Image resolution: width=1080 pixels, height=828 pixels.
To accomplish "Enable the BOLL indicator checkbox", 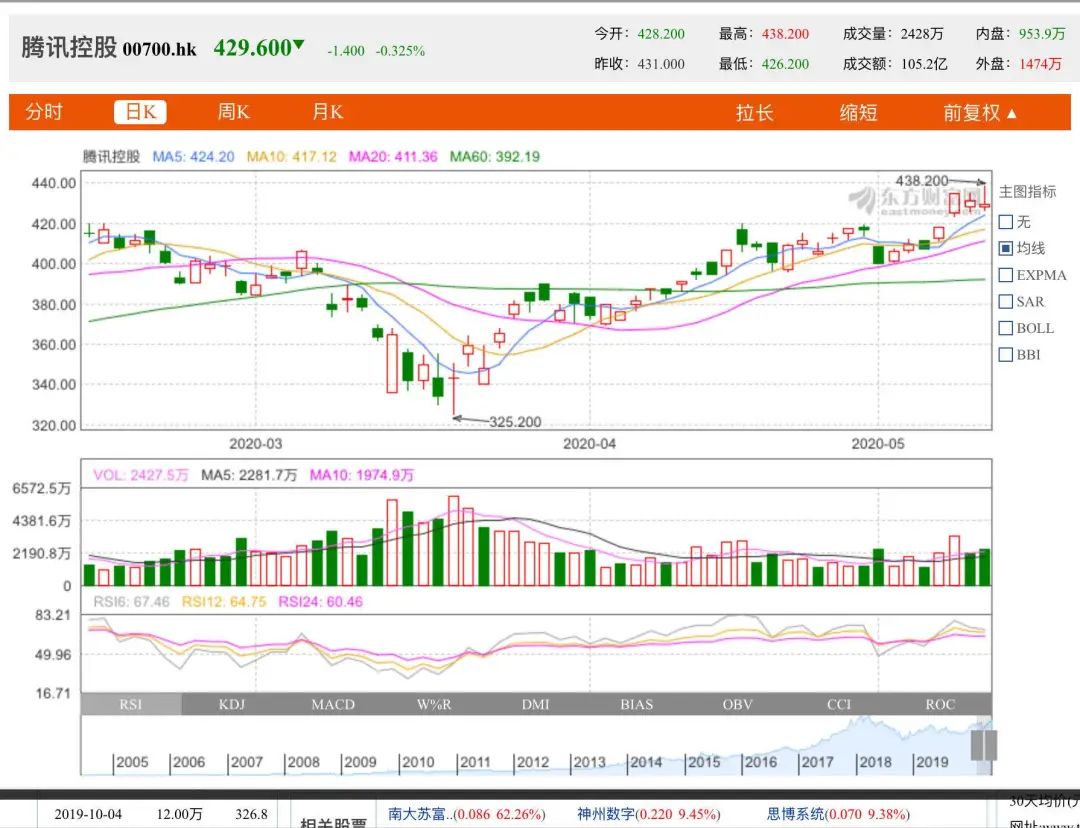I will coord(1006,328).
